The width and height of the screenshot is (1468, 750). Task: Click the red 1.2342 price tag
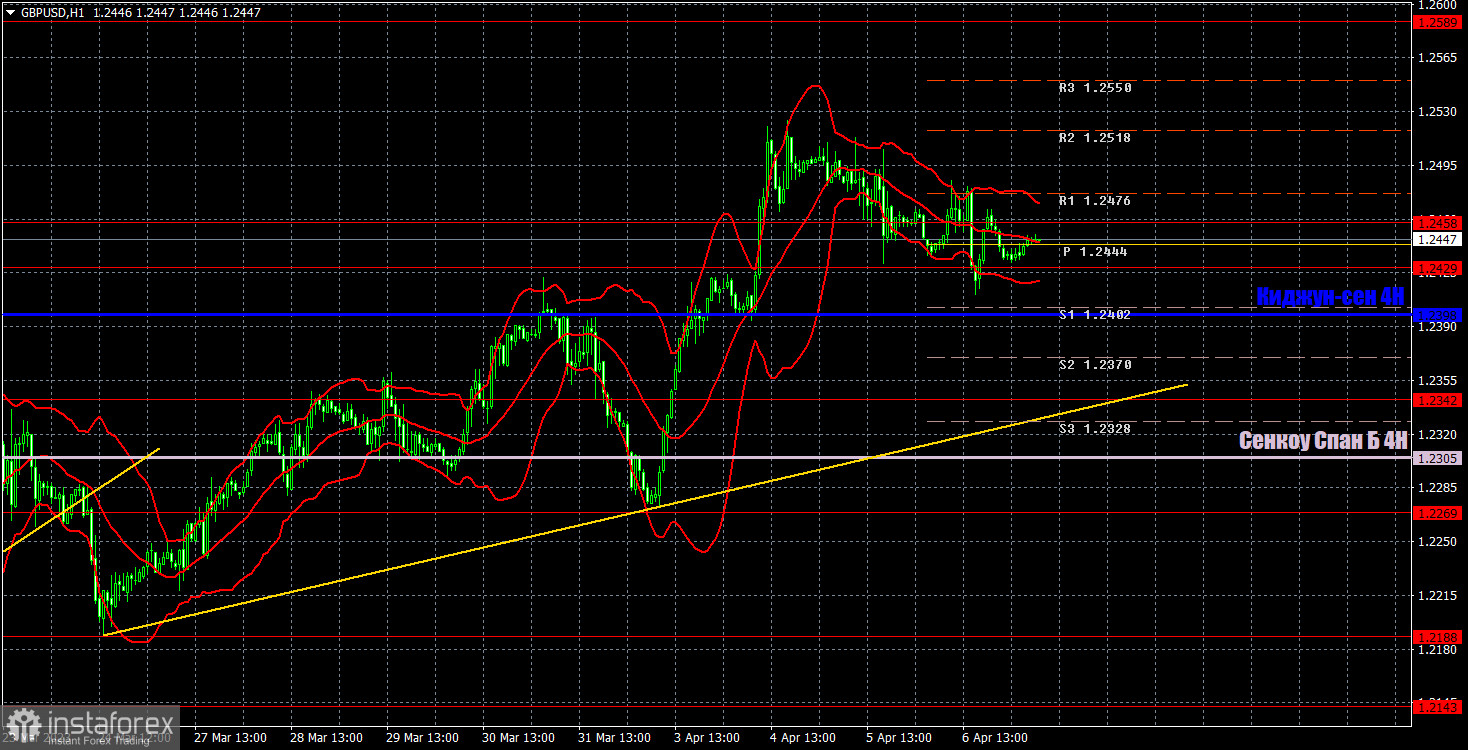tap(1438, 400)
